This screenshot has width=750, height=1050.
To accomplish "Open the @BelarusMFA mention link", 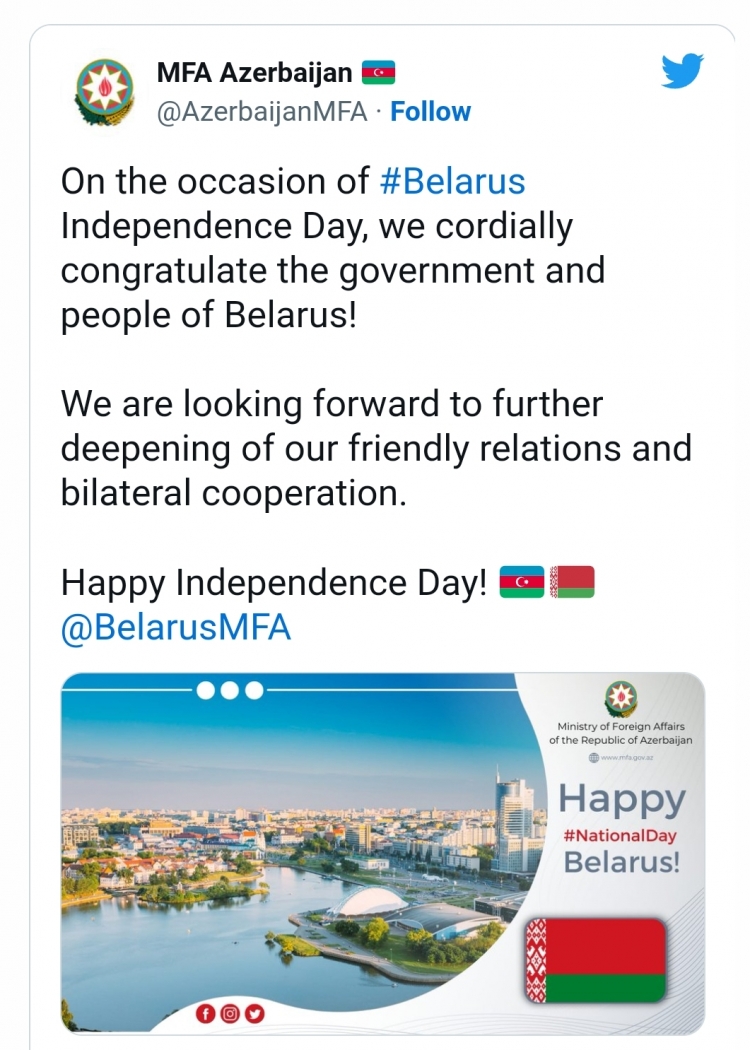I will [x=176, y=627].
